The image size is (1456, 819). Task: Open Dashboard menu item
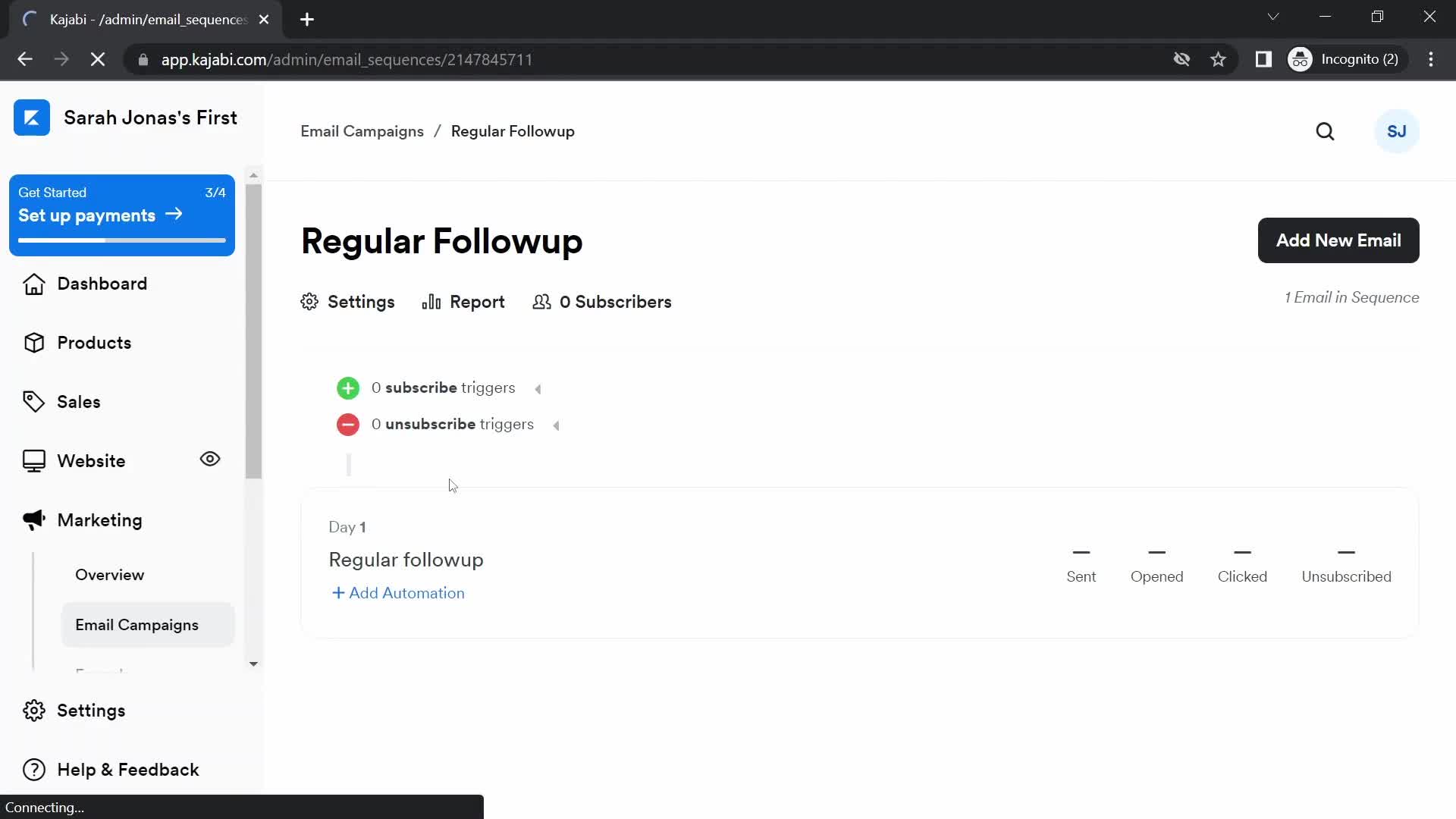(x=102, y=284)
